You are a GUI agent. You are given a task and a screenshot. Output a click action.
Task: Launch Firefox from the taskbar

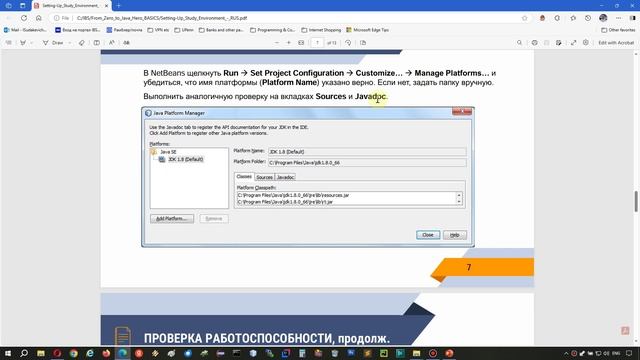(106, 353)
